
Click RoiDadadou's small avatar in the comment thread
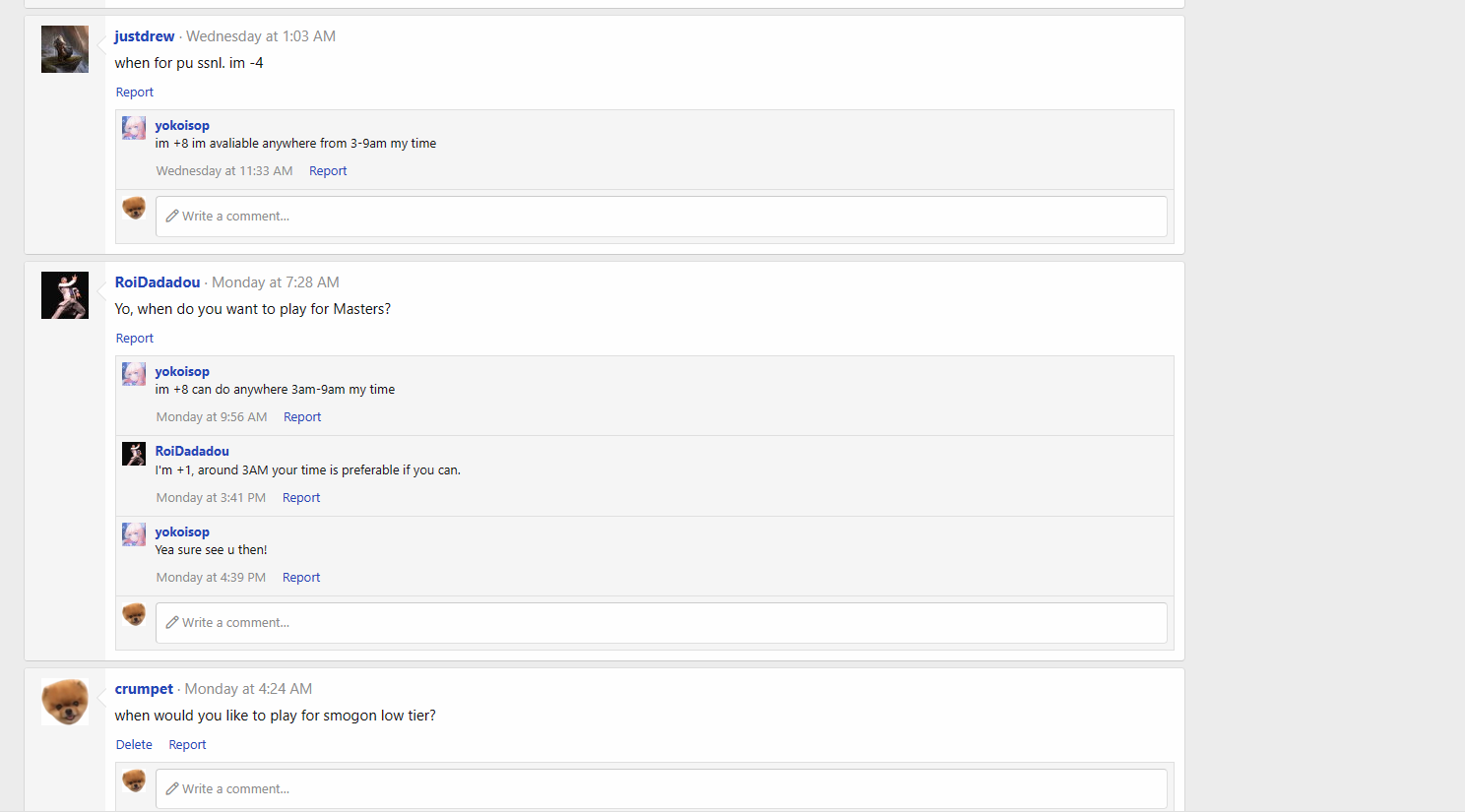coord(134,454)
